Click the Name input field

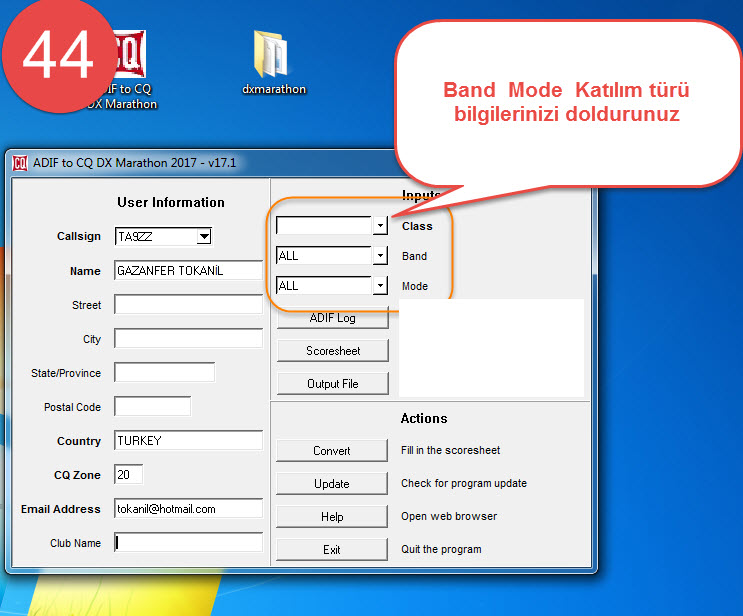pos(188,271)
